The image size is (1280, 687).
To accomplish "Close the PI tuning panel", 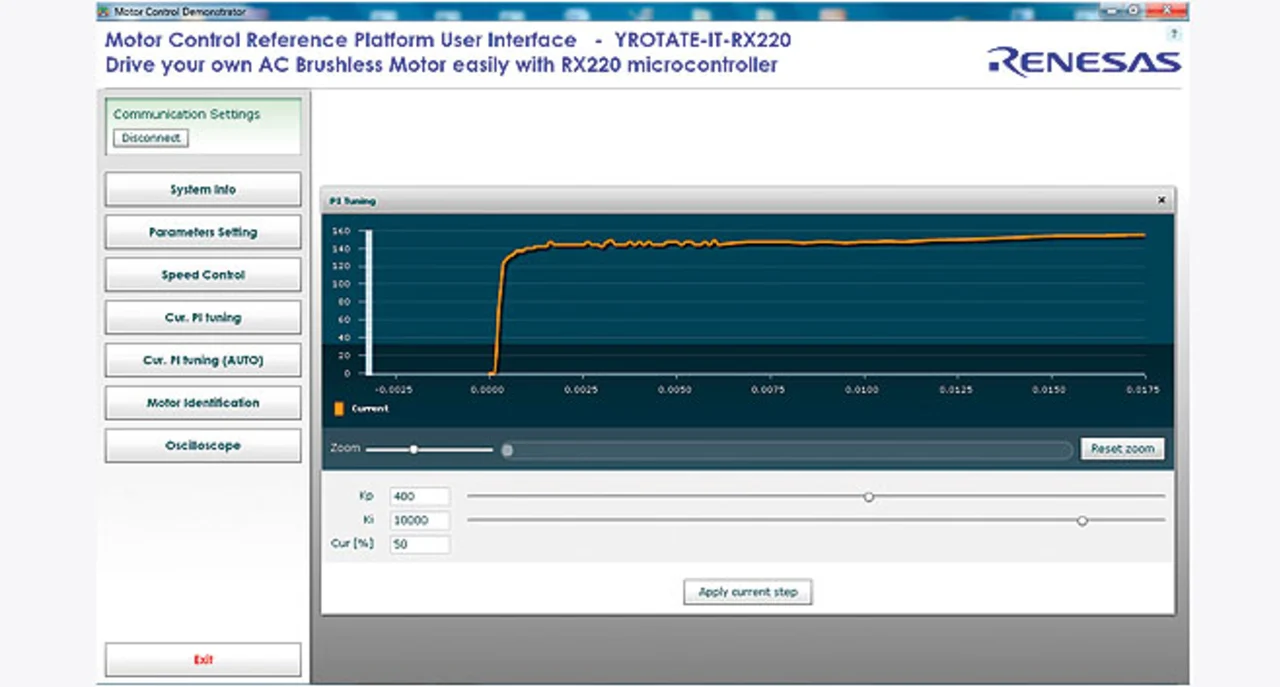I will tap(1161, 200).
